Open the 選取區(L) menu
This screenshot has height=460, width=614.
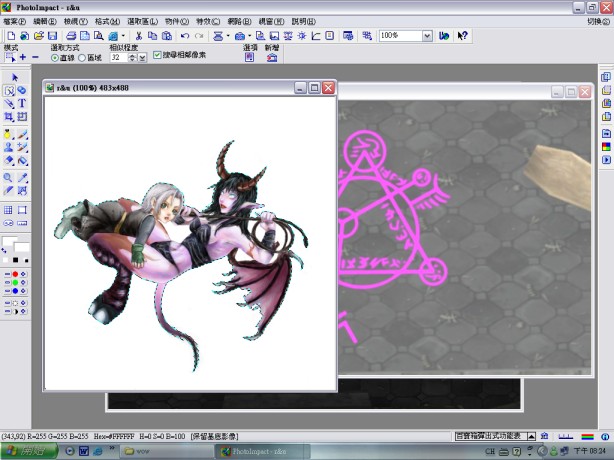pos(143,22)
